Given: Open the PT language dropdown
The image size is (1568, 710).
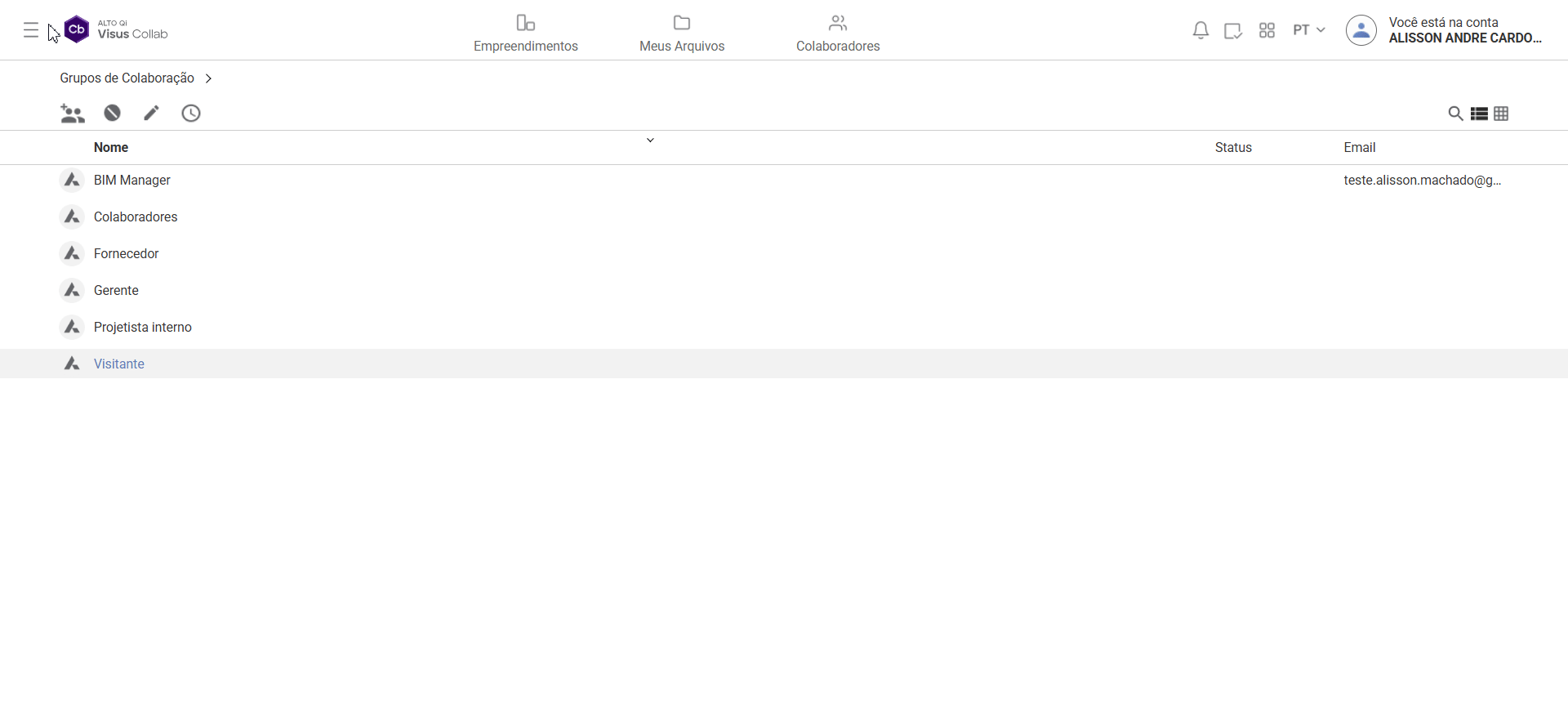Looking at the screenshot, I should (1309, 30).
